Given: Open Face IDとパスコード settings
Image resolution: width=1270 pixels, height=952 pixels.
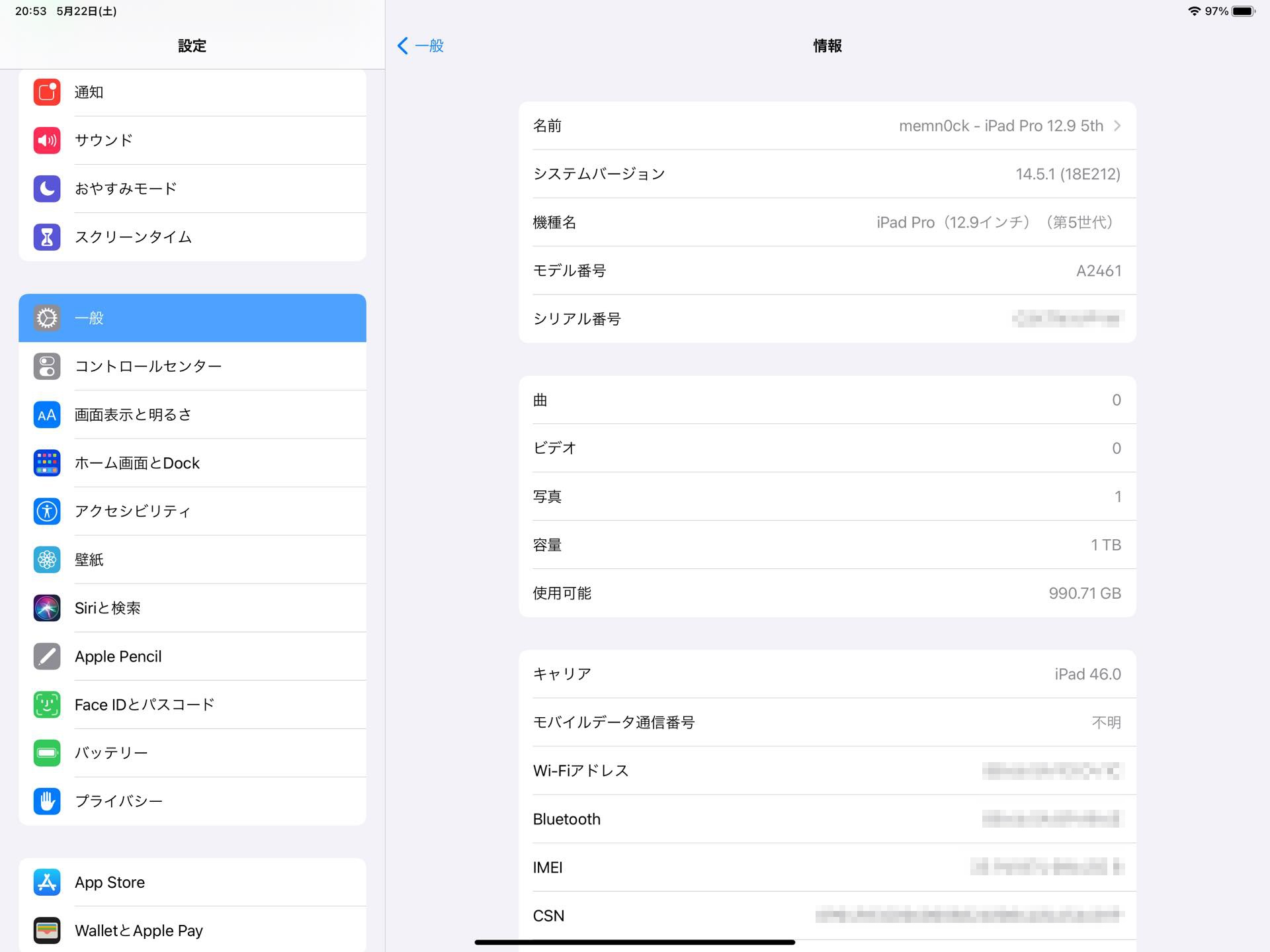Looking at the screenshot, I should (192, 705).
